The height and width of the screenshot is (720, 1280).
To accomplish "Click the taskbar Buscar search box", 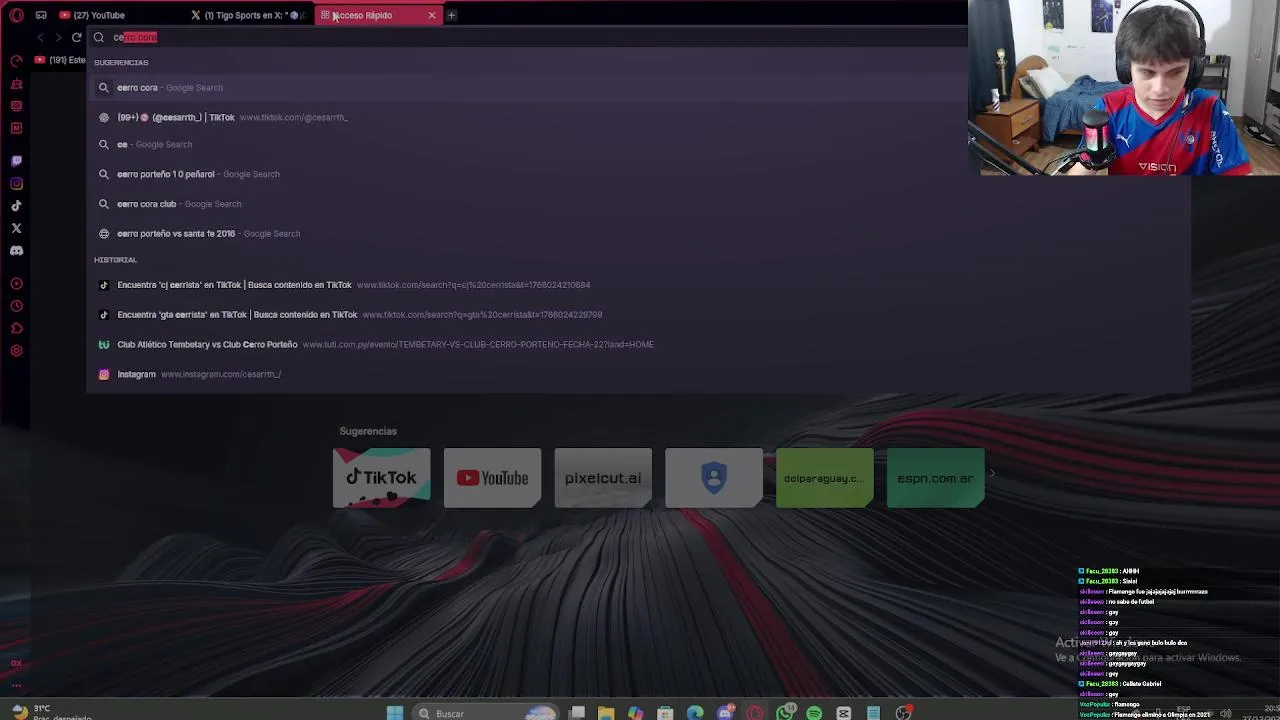I will pyautogui.click(x=485, y=713).
